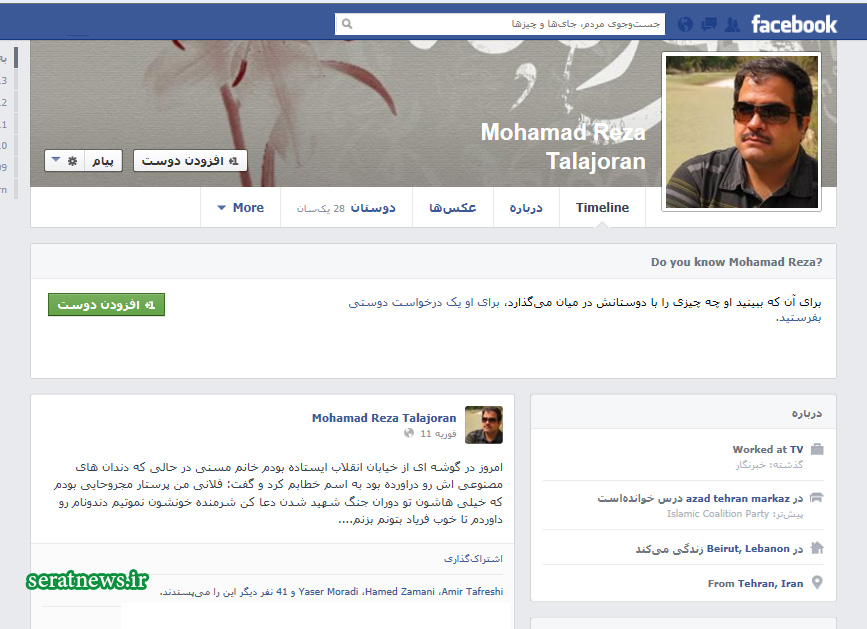Screen dimensions: 867x629
Task: Open the عکس‌ها photos tab
Action: click(452, 207)
